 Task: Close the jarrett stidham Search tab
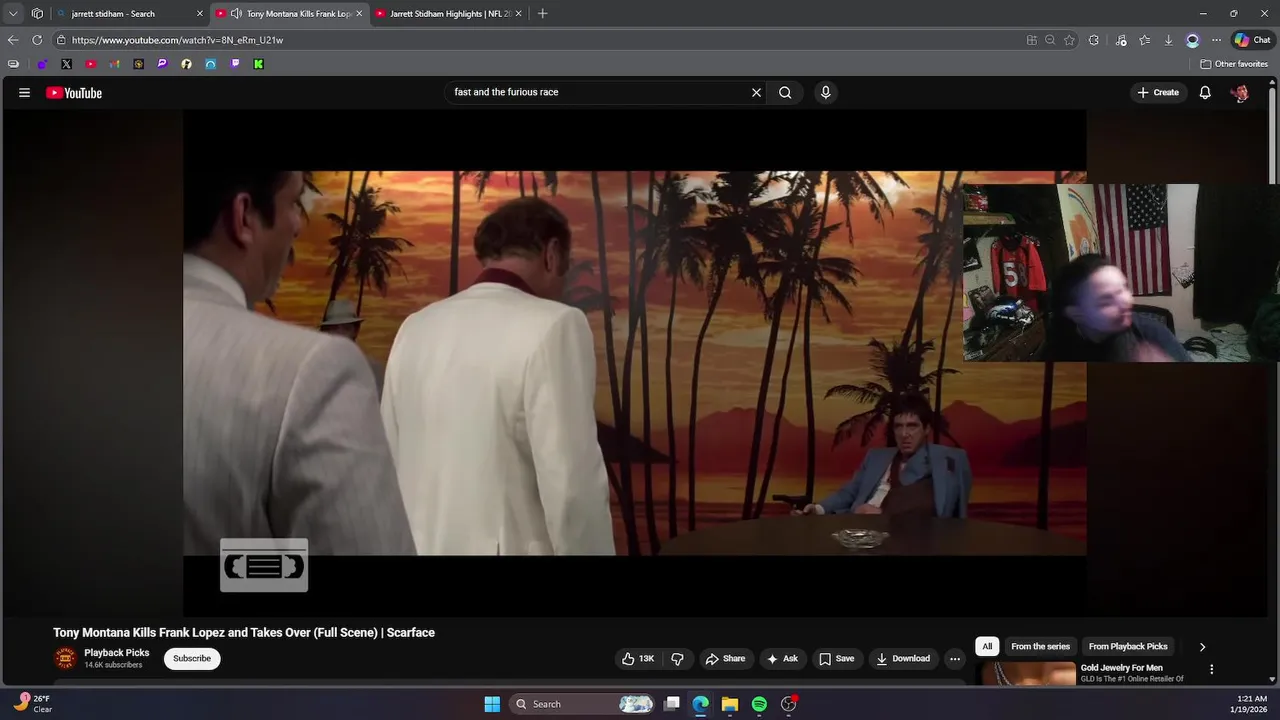(x=199, y=14)
